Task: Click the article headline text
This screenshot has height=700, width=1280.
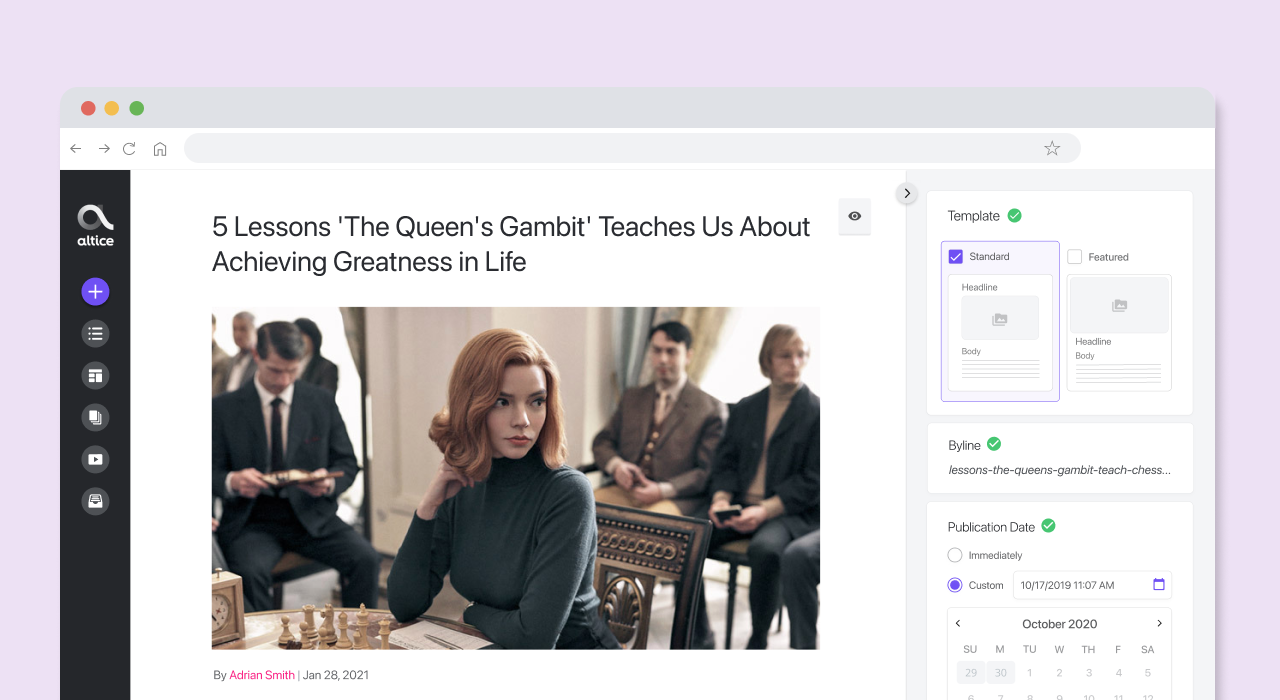Action: [511, 244]
